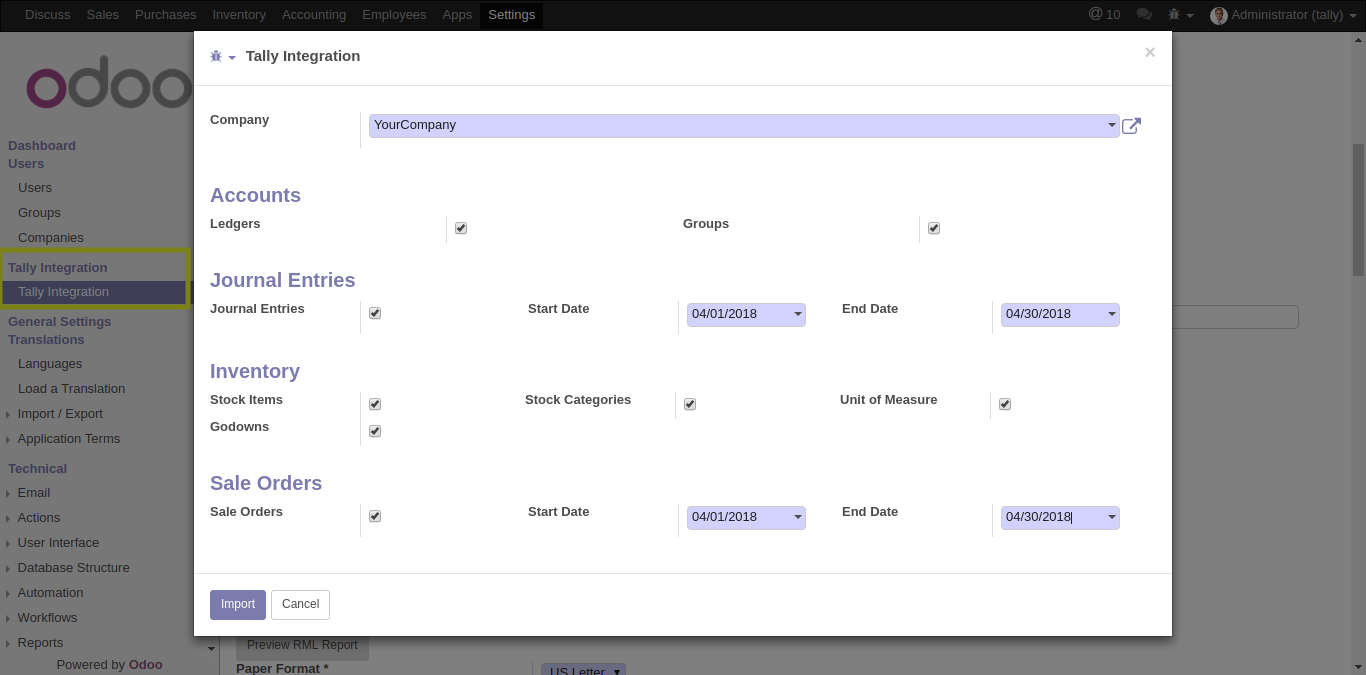The width and height of the screenshot is (1366, 675).
Task: Open the Settings menu
Action: (x=511, y=15)
